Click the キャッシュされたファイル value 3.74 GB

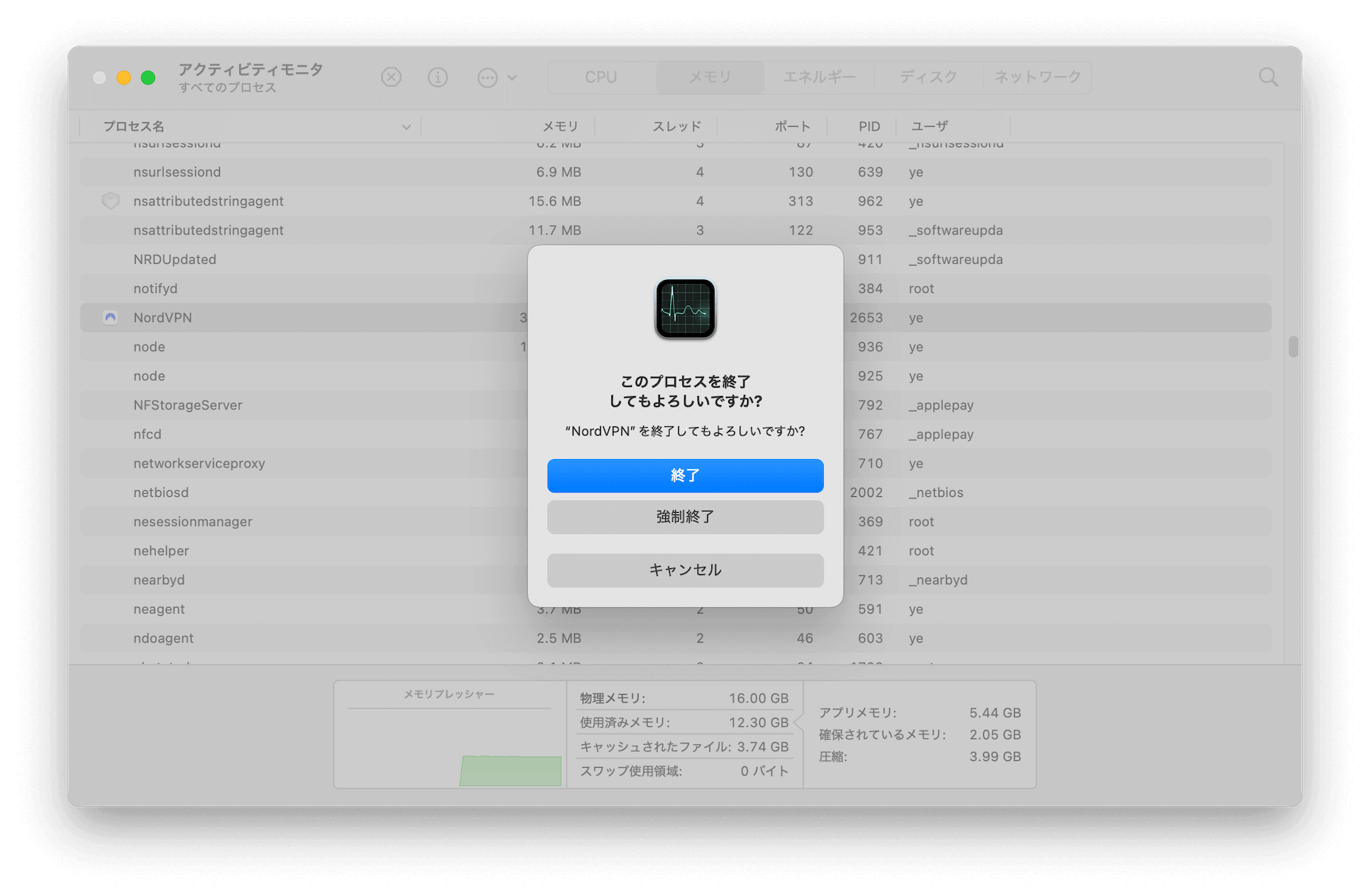(x=762, y=747)
